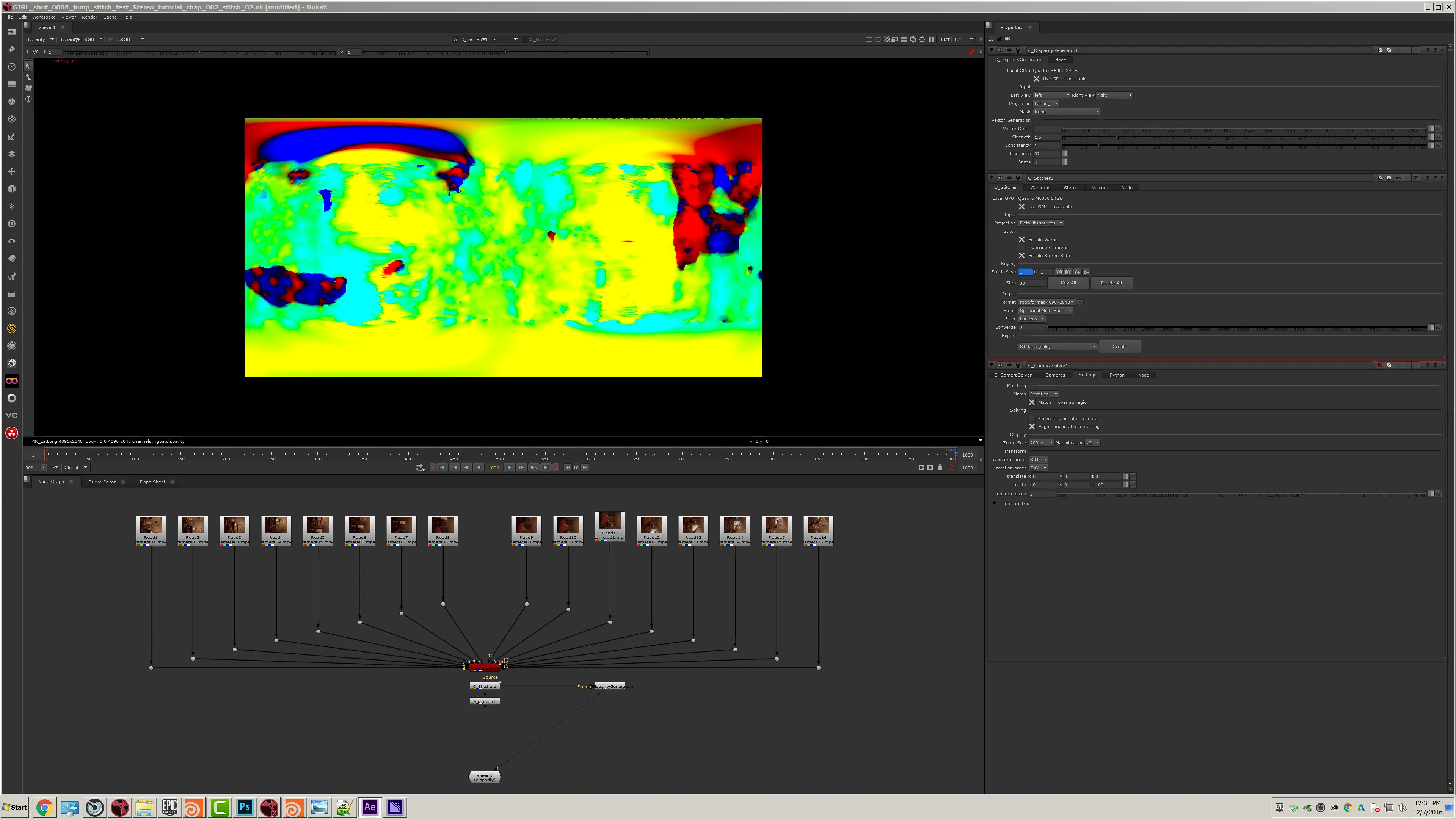
Task: Click the viewer wipe pause icon
Action: pos(931,39)
